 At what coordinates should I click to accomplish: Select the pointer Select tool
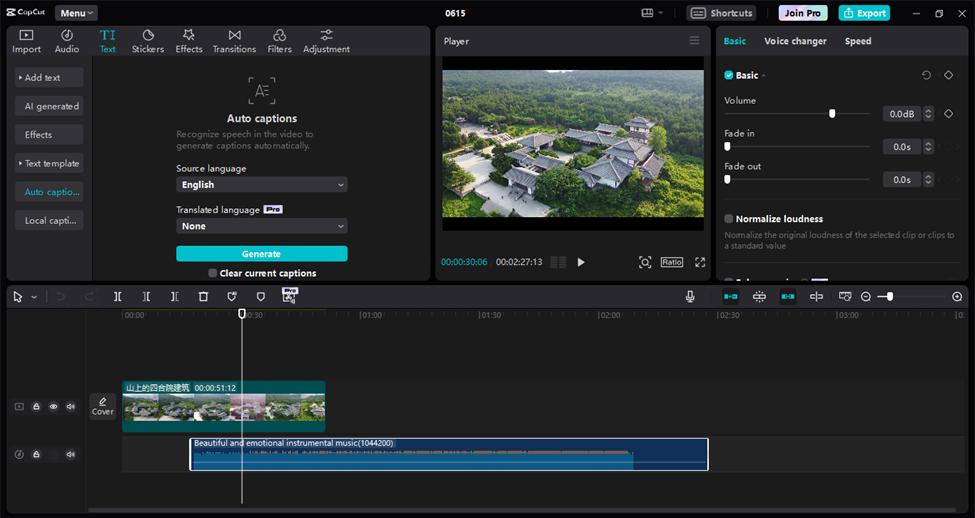[17, 297]
